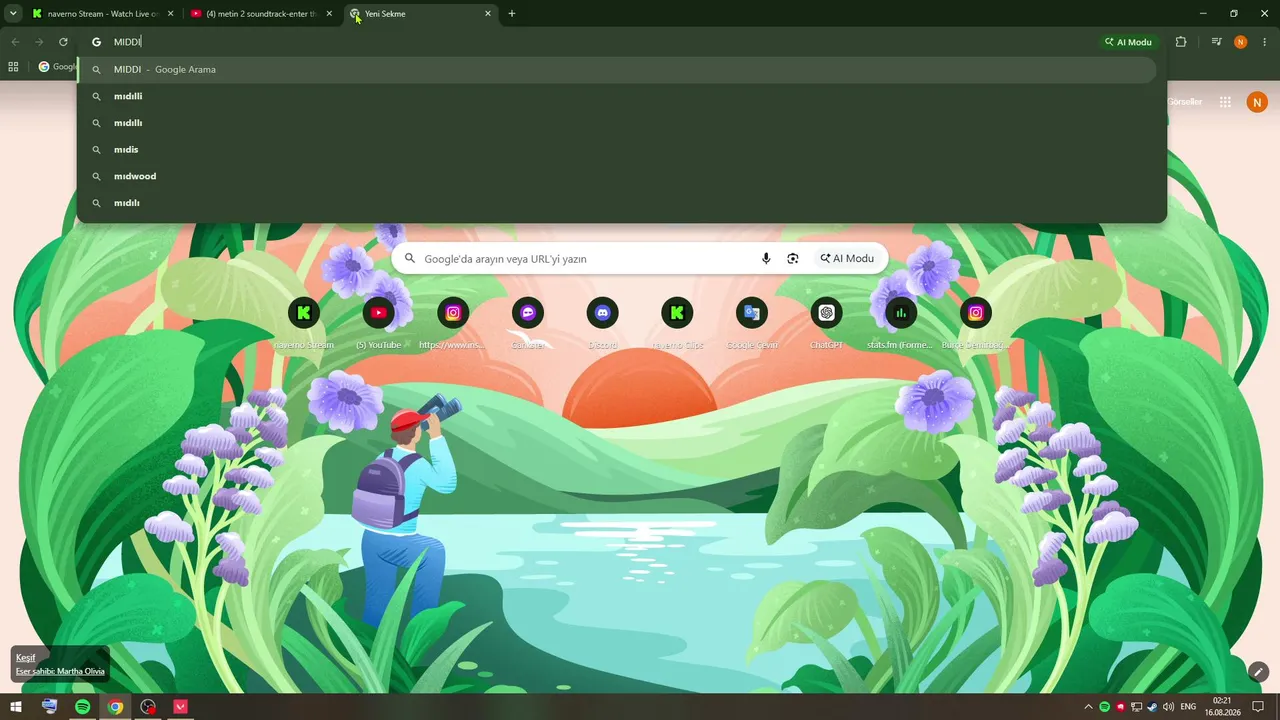Go back to the previous page
Viewport: 1280px width, 720px height.
pyautogui.click(x=15, y=42)
